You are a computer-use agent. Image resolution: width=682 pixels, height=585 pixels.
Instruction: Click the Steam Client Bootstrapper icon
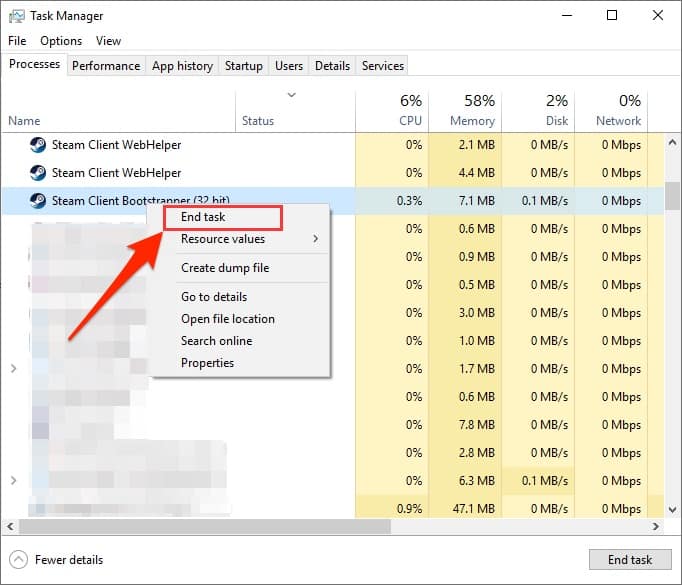[38, 201]
